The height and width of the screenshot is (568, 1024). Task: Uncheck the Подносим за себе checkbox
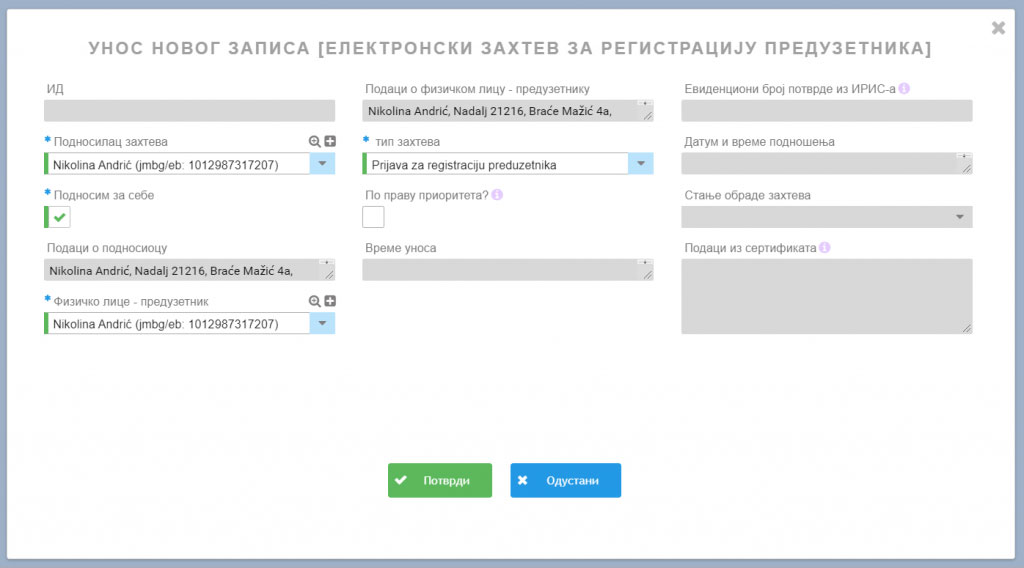58,217
